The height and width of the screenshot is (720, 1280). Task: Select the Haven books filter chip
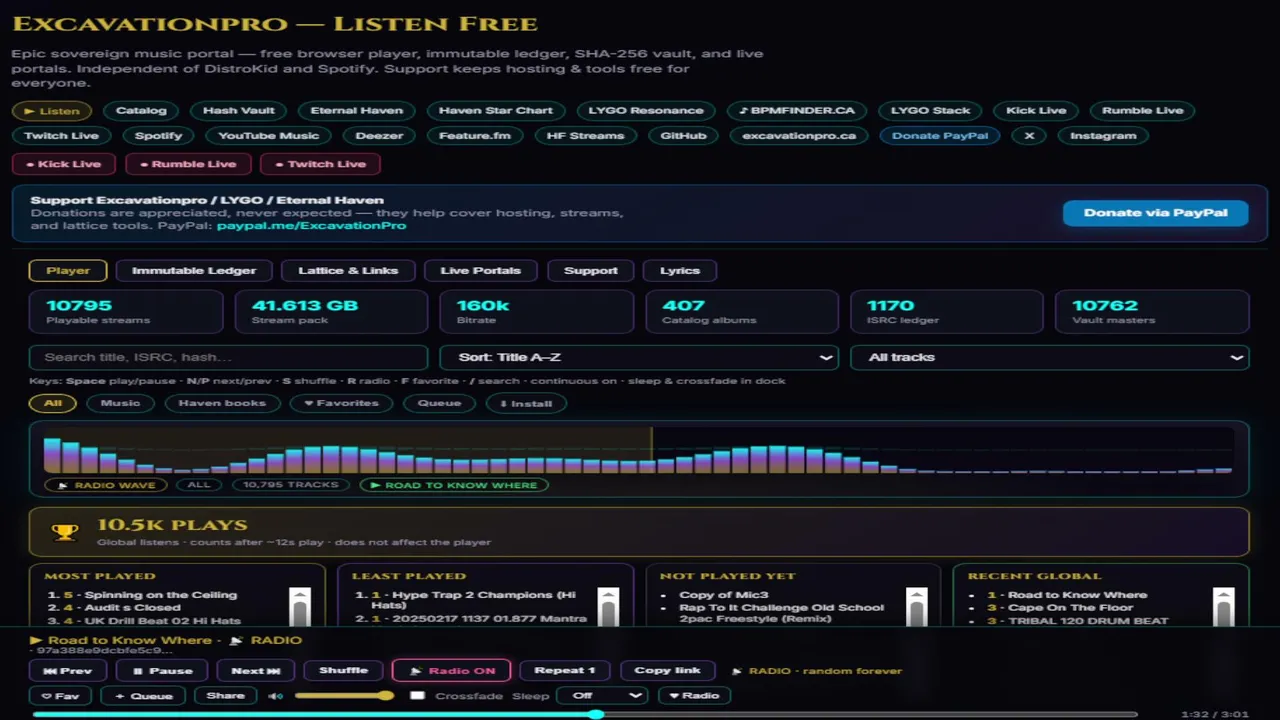point(222,403)
